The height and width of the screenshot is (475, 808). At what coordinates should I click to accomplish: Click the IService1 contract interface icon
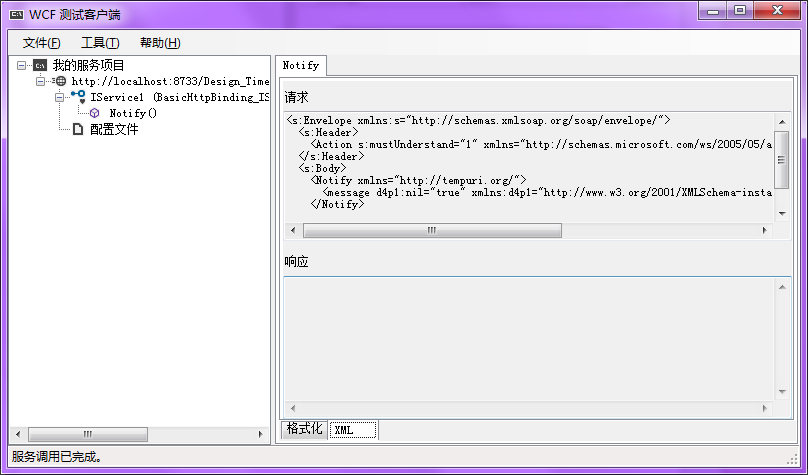pos(78,96)
